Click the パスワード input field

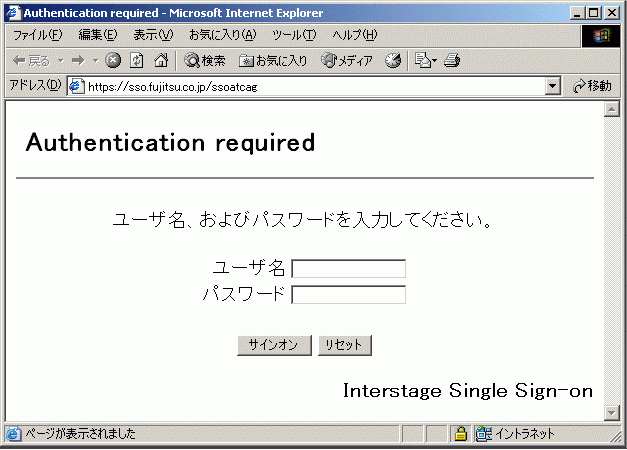tap(349, 294)
